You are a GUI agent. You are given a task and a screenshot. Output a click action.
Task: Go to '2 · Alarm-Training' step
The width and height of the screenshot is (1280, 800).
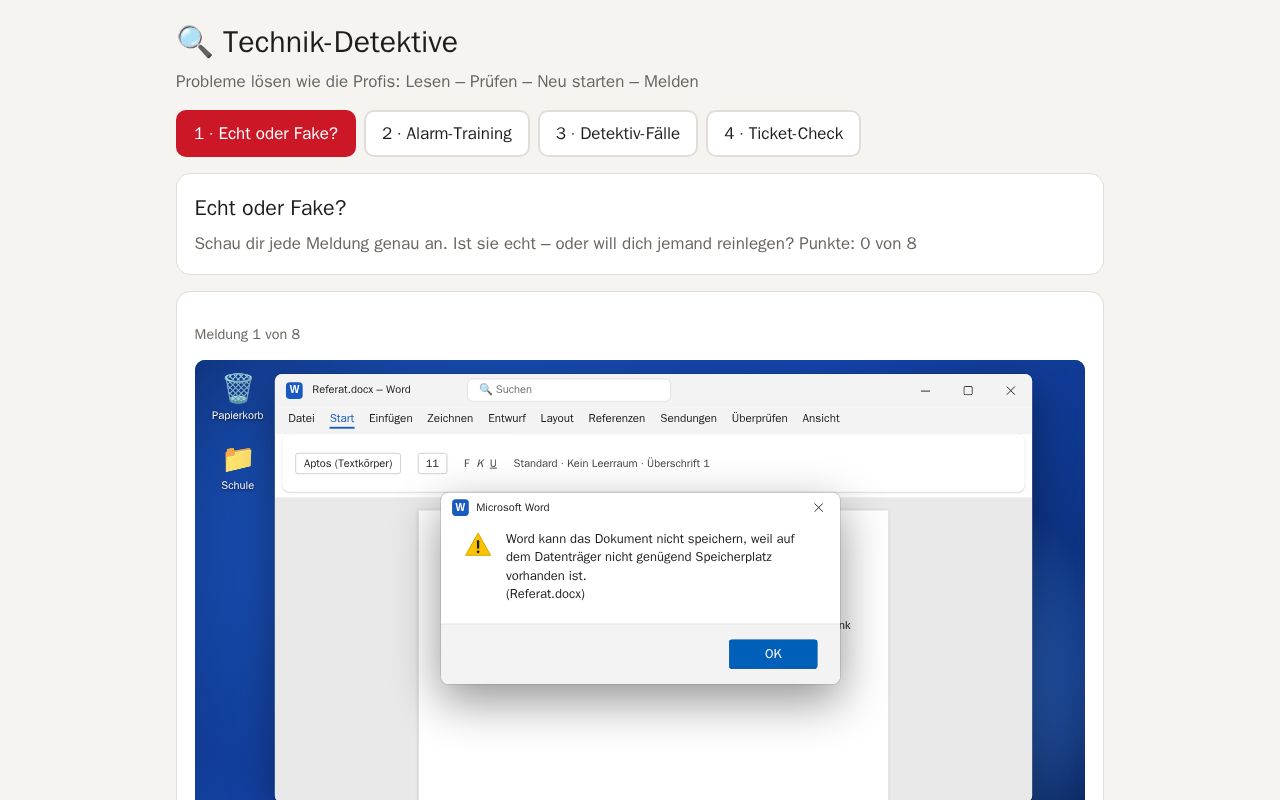pos(447,133)
